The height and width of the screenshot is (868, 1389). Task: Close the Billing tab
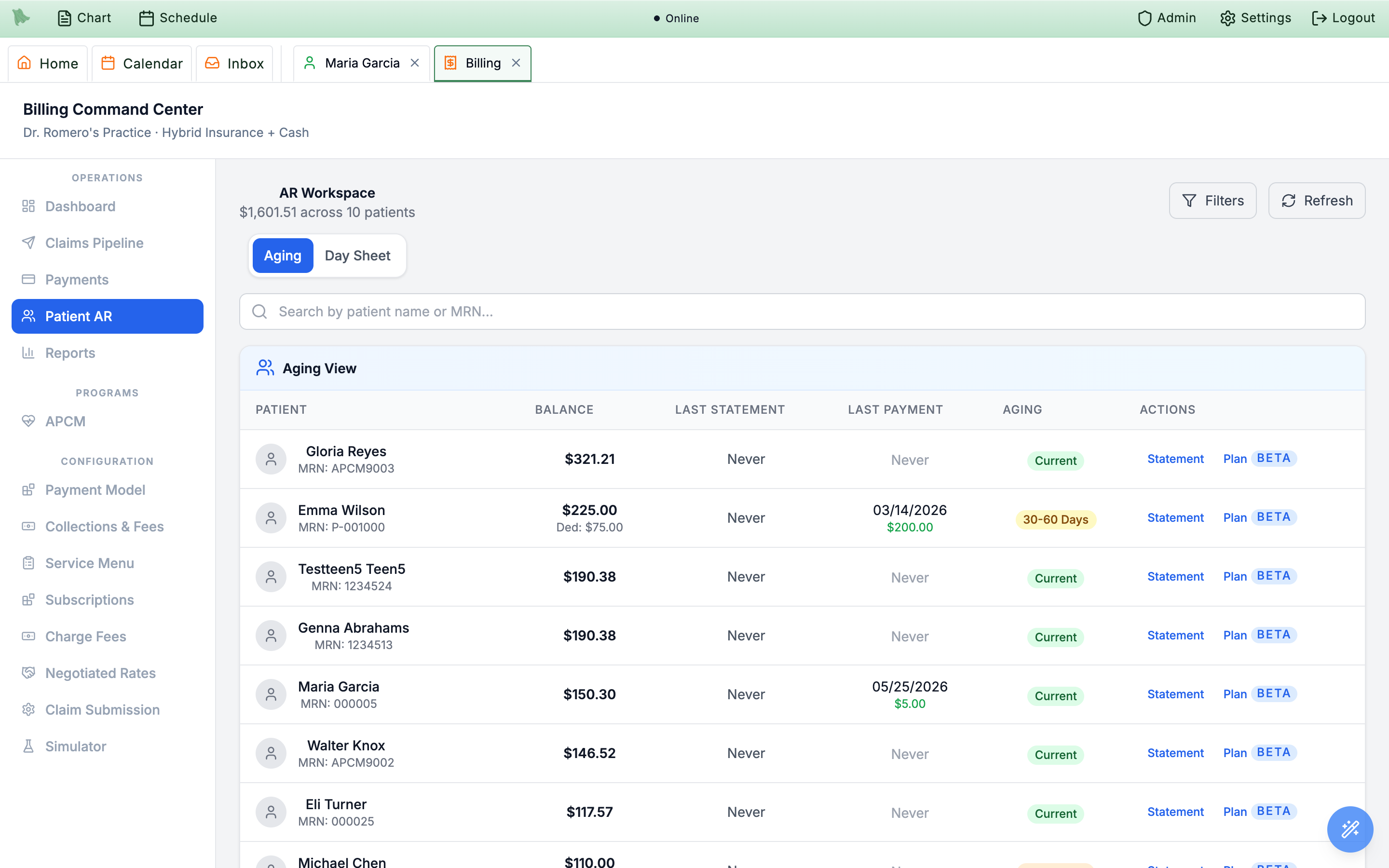click(x=516, y=63)
